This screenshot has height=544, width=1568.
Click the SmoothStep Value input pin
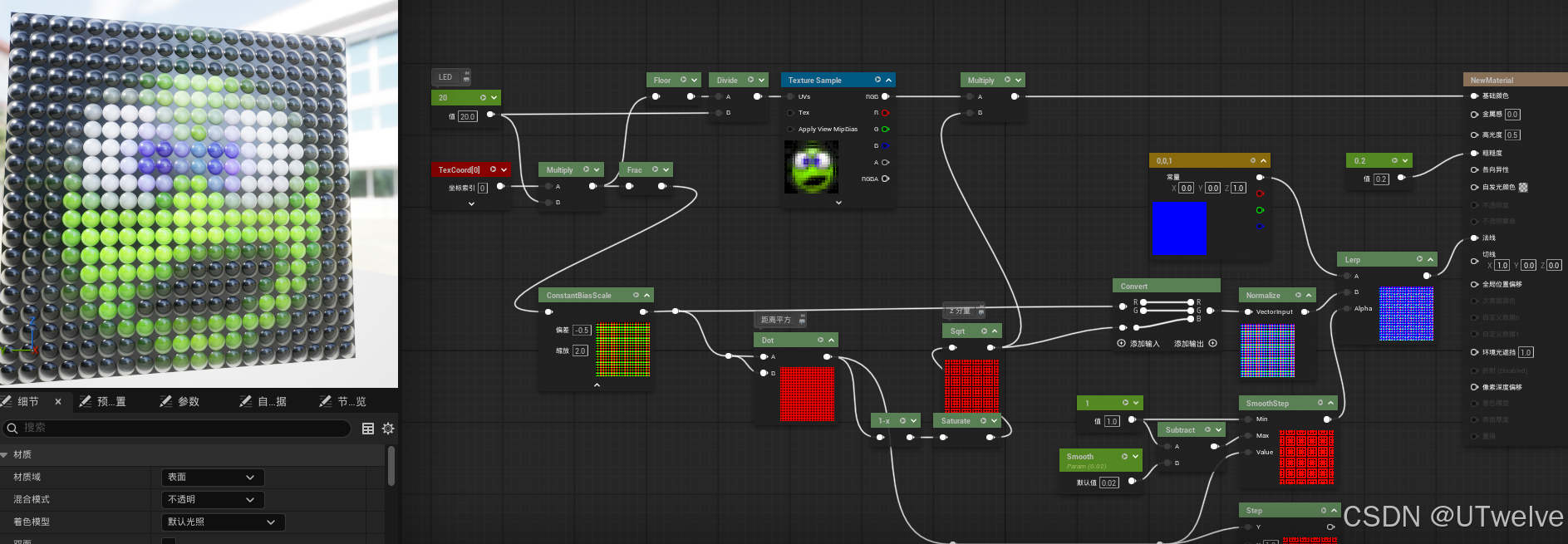(1248, 452)
